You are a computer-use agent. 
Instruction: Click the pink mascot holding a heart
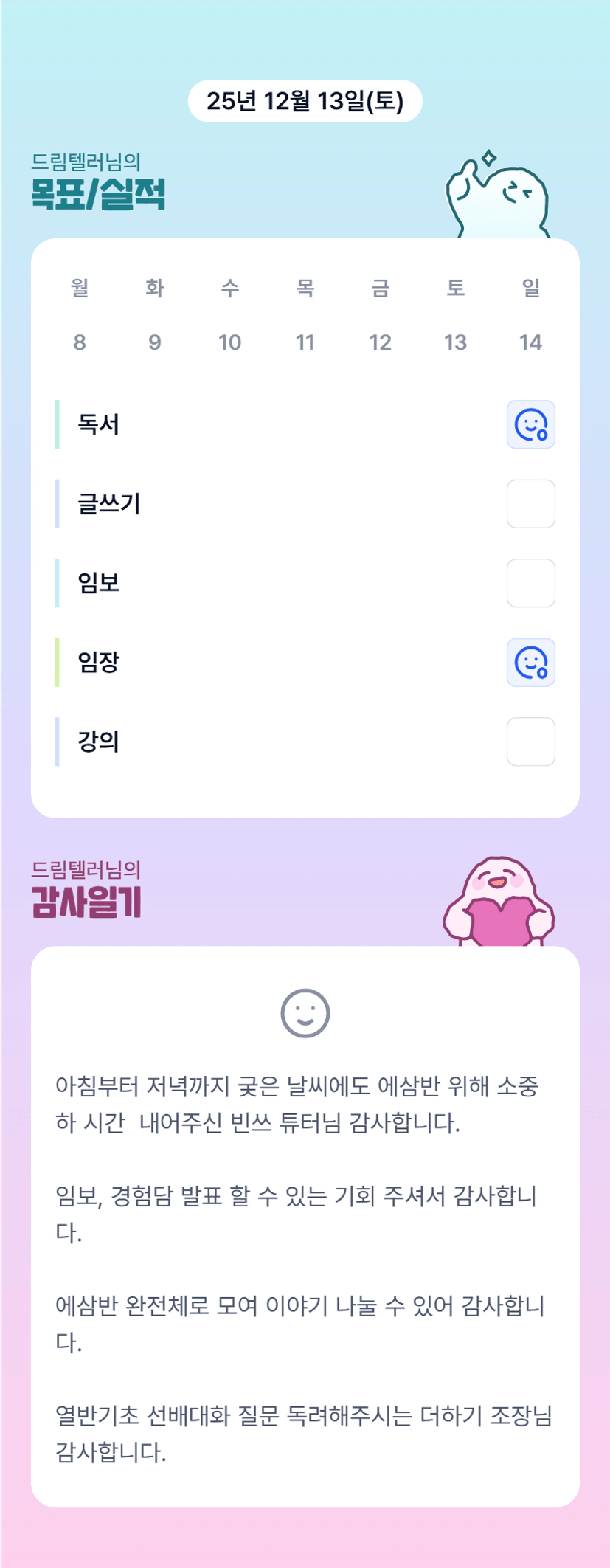coord(499,902)
